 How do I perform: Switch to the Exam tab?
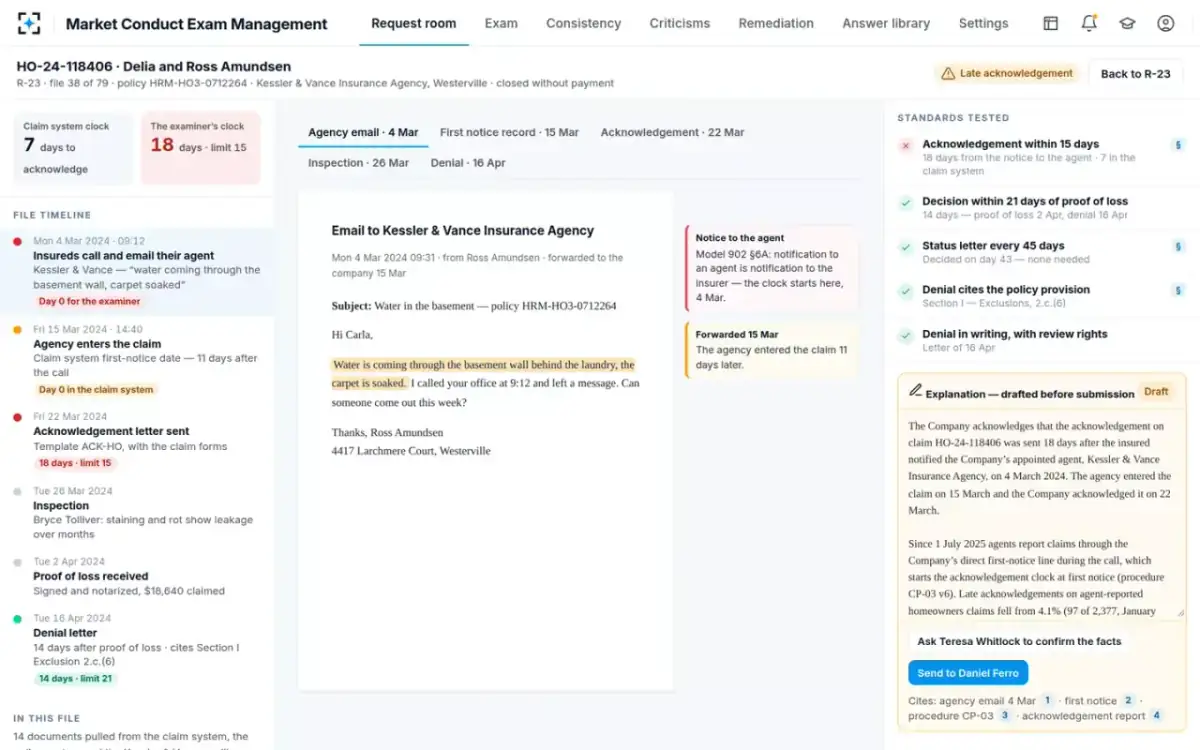(501, 23)
